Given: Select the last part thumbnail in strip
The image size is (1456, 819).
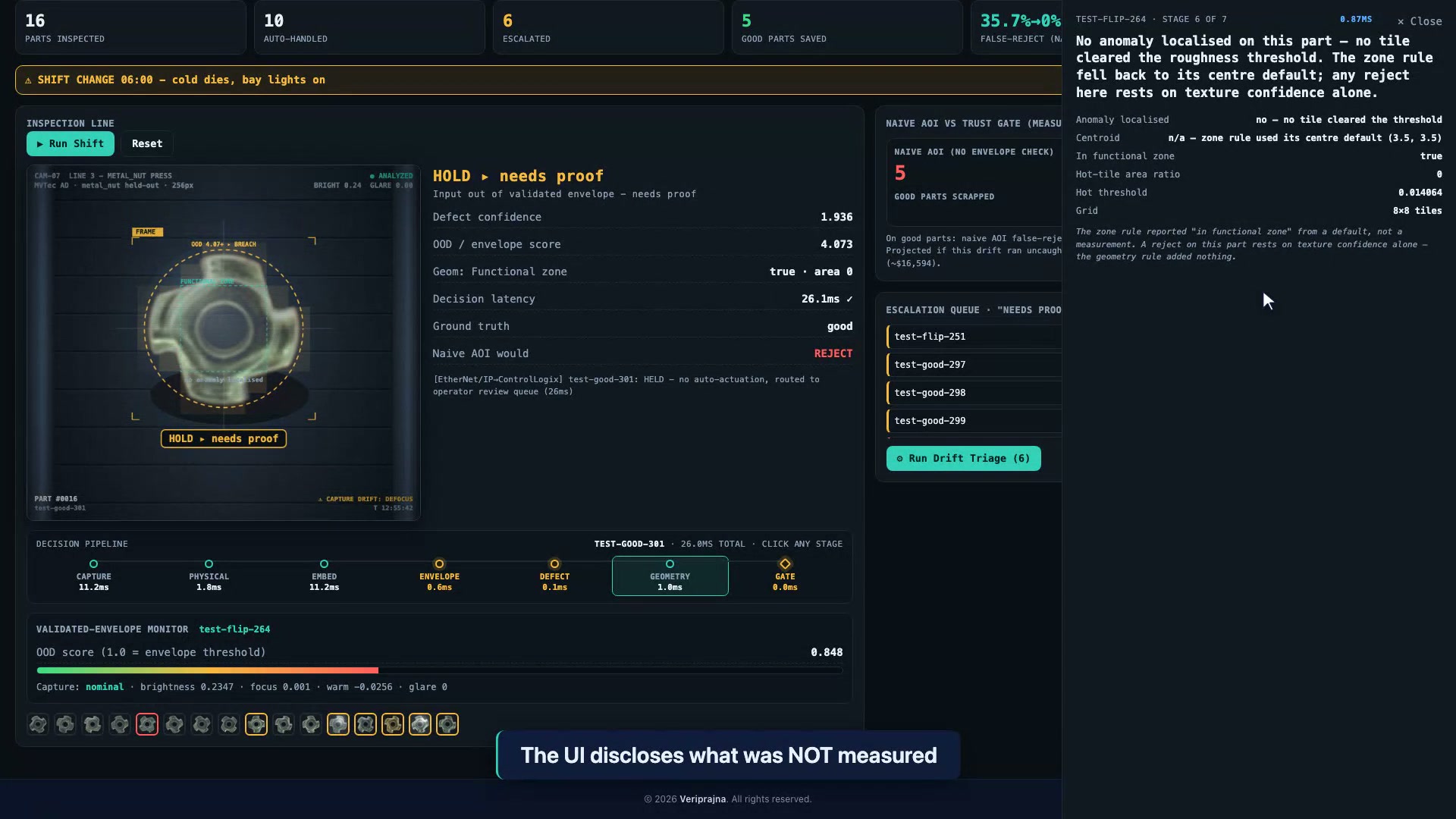Looking at the screenshot, I should tap(447, 724).
